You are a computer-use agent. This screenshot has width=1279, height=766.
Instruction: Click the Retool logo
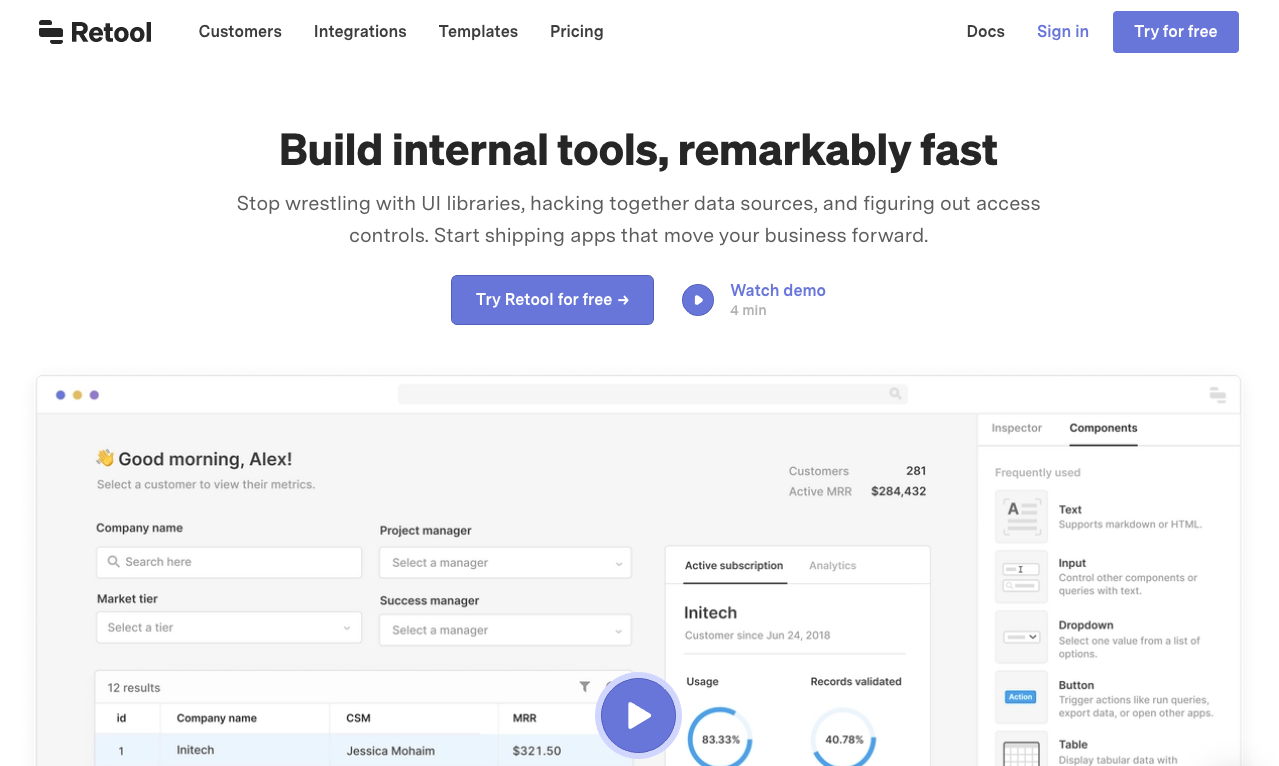coord(94,31)
